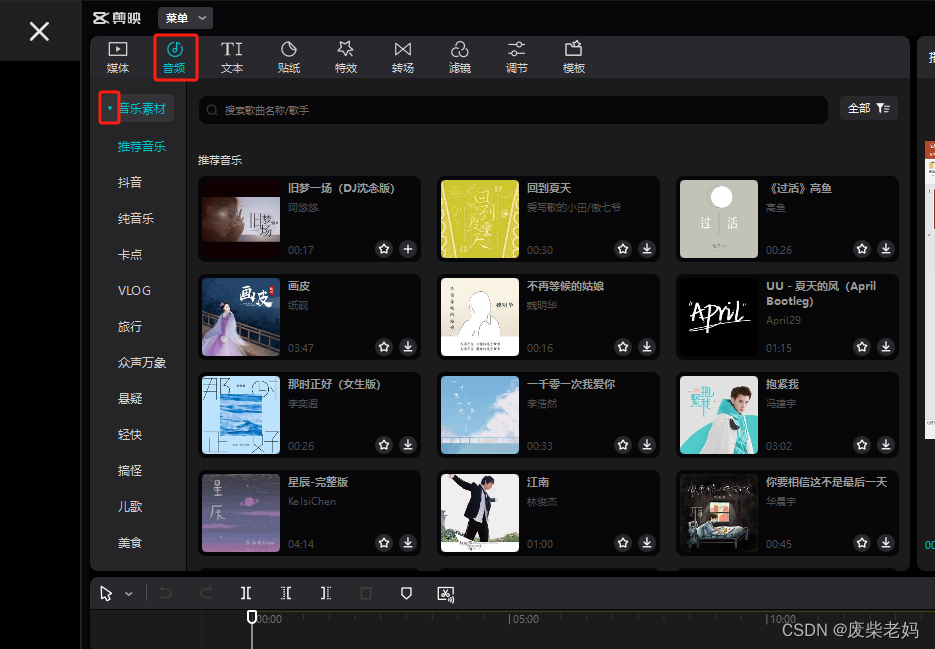Favorite the song 不再等候的姑娘
The image size is (935, 649).
pyautogui.click(x=623, y=347)
